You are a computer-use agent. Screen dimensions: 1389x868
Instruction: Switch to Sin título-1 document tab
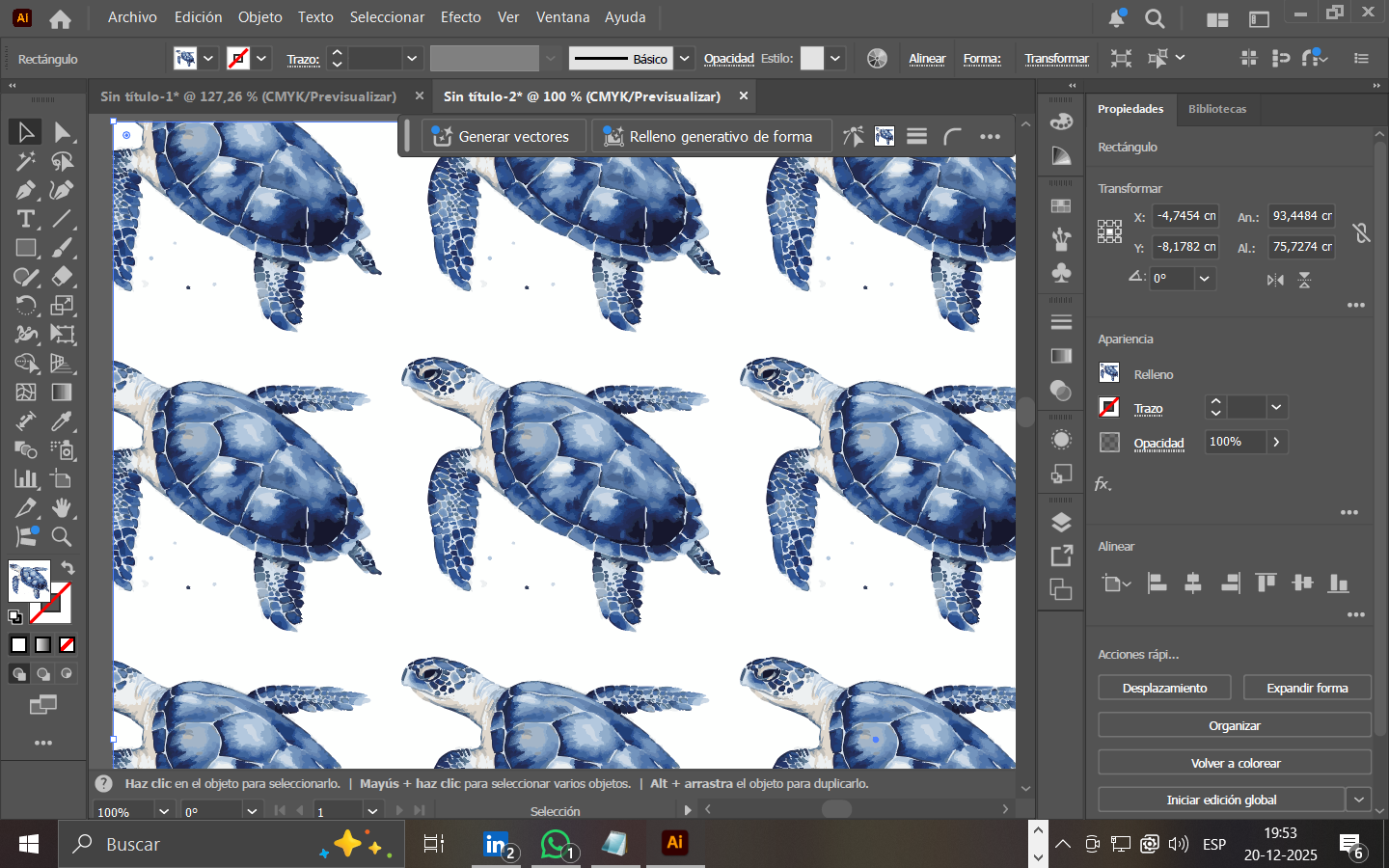pyautogui.click(x=249, y=96)
